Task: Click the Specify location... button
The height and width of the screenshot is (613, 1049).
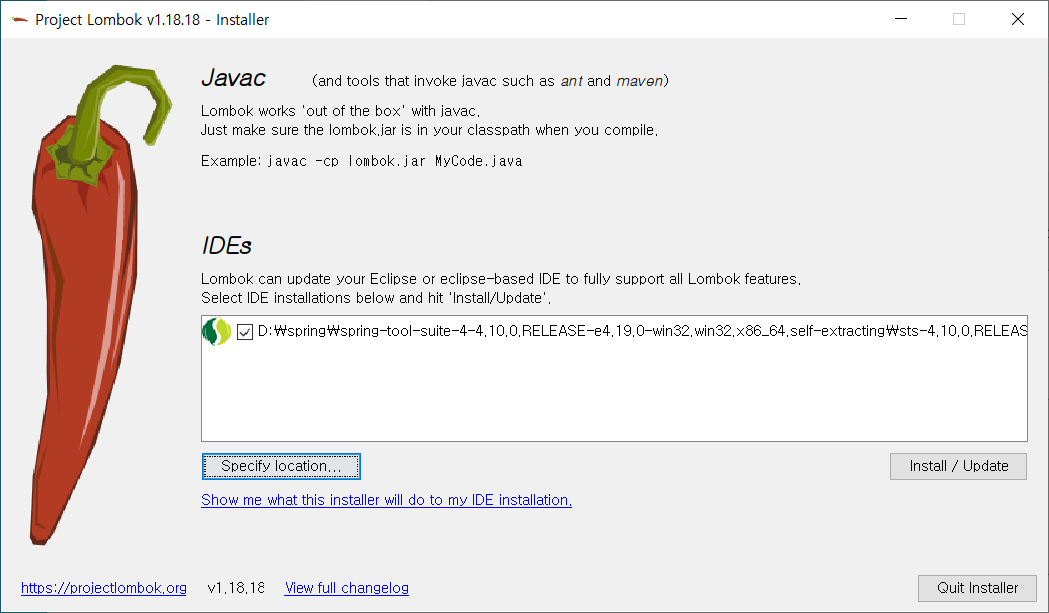Action: tap(281, 466)
